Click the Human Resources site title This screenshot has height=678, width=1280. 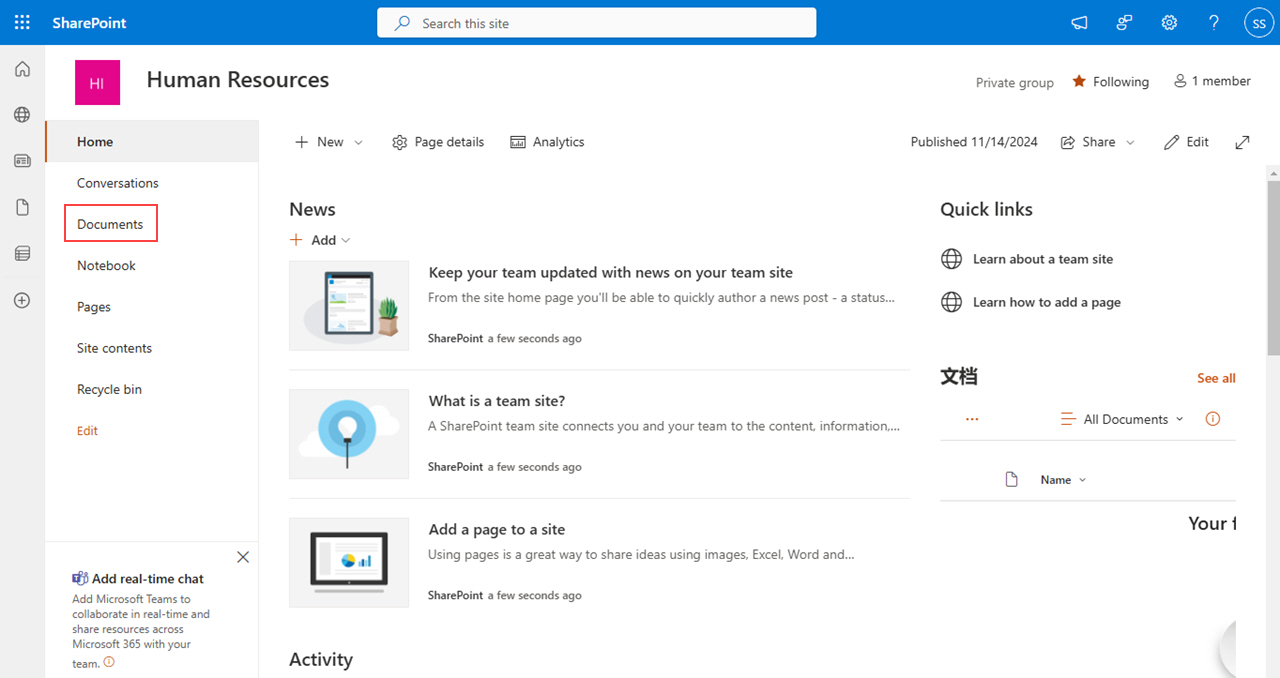coord(238,80)
